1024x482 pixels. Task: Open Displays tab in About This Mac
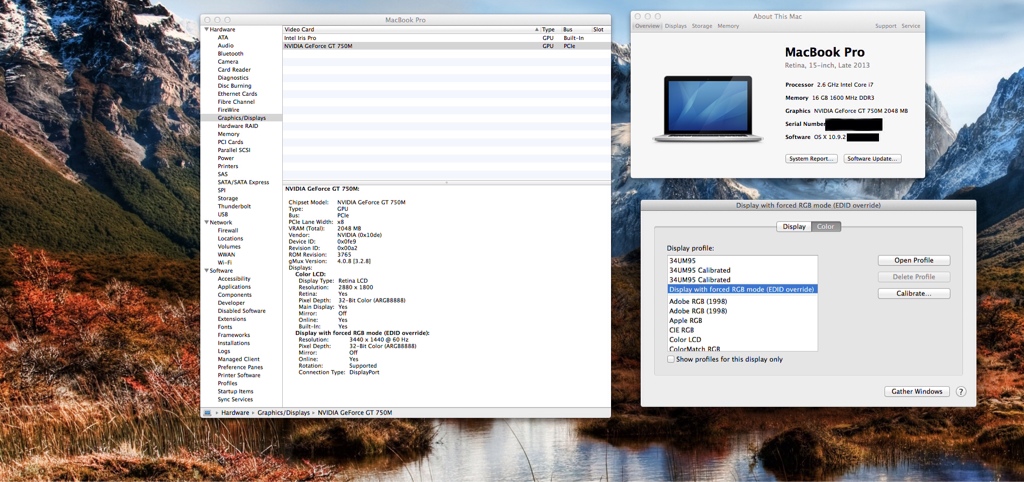[x=676, y=26]
